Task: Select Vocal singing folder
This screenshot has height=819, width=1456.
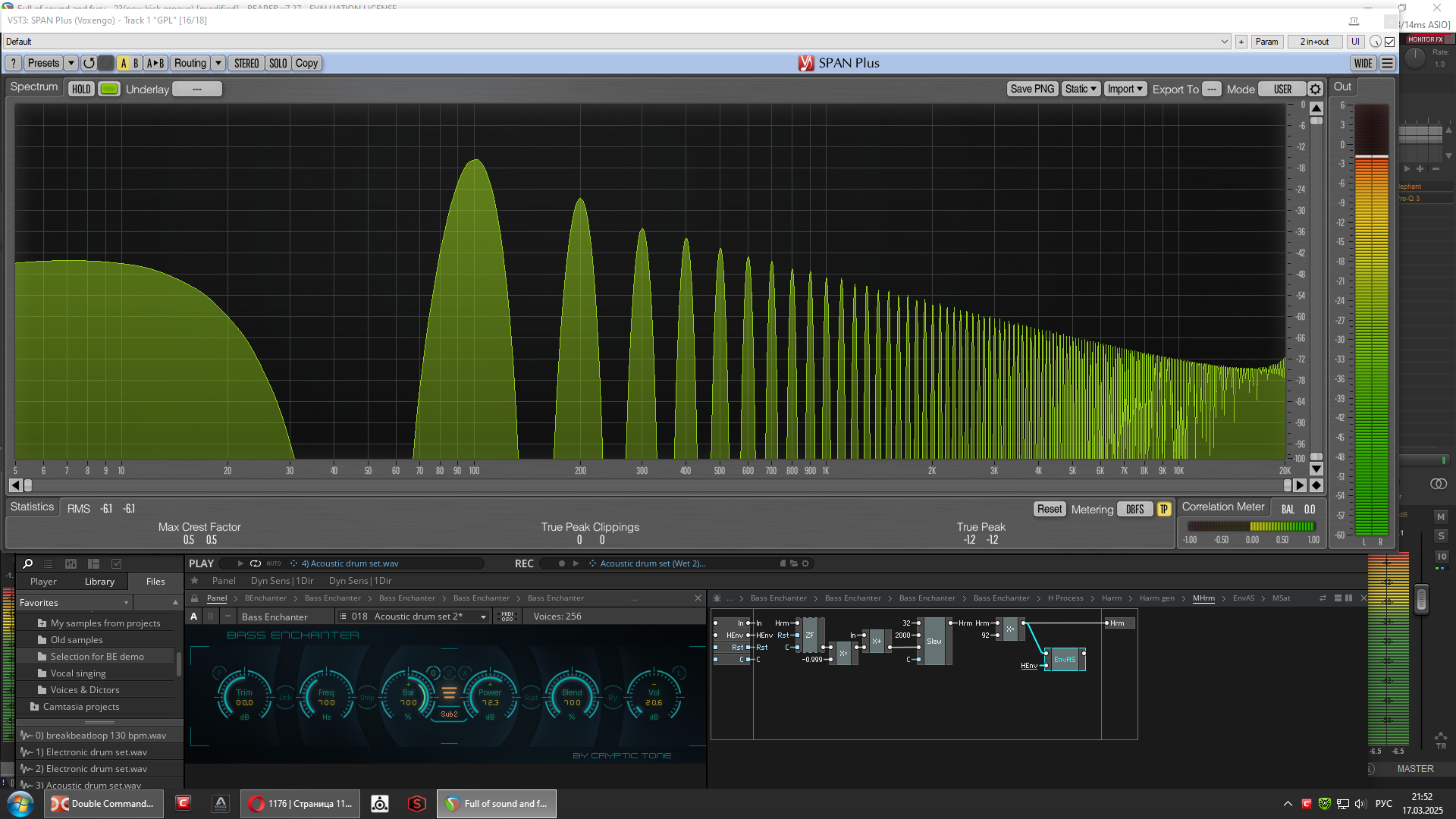Action: 78,673
